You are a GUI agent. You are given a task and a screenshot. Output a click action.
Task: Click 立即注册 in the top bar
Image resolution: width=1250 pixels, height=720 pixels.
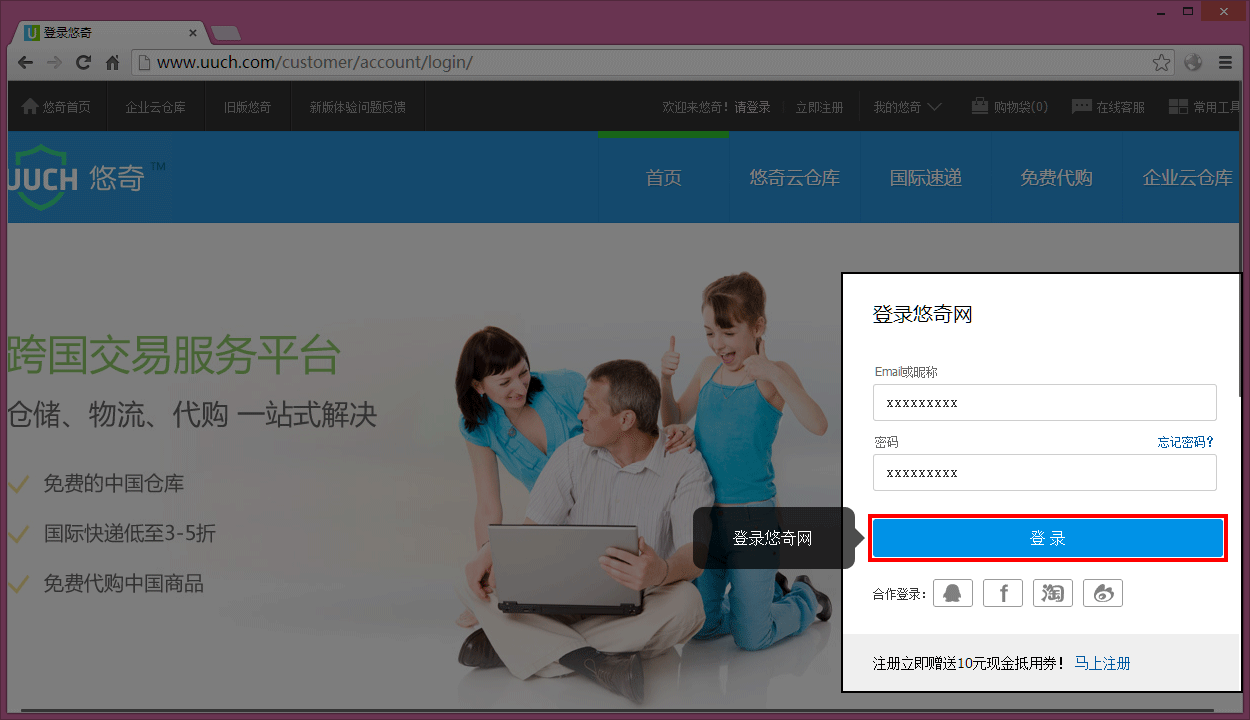pos(819,107)
